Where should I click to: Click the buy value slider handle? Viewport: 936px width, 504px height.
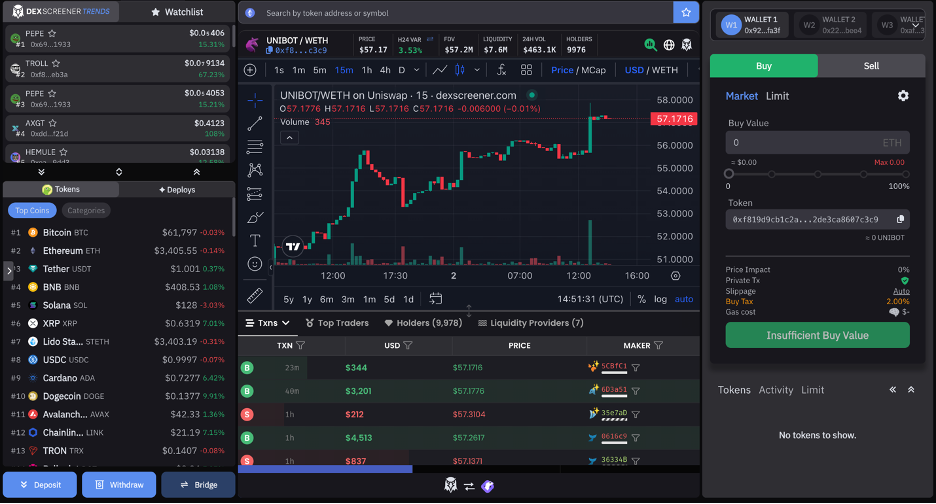pos(729,174)
